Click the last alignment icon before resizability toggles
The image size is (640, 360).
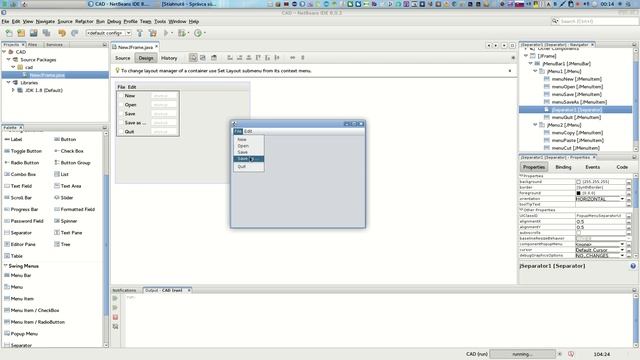(x=277, y=58)
